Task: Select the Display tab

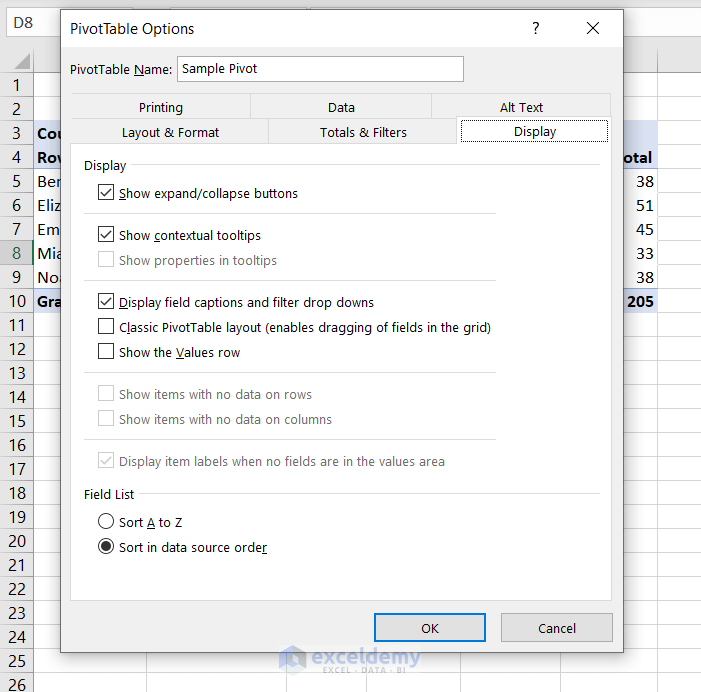Action: (x=534, y=132)
